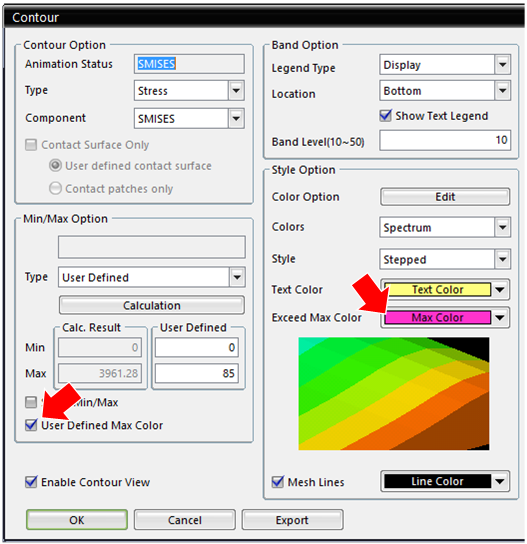Open the Legend Type Display dropdown
Viewport: 527px width, 544px height.
(x=502, y=65)
